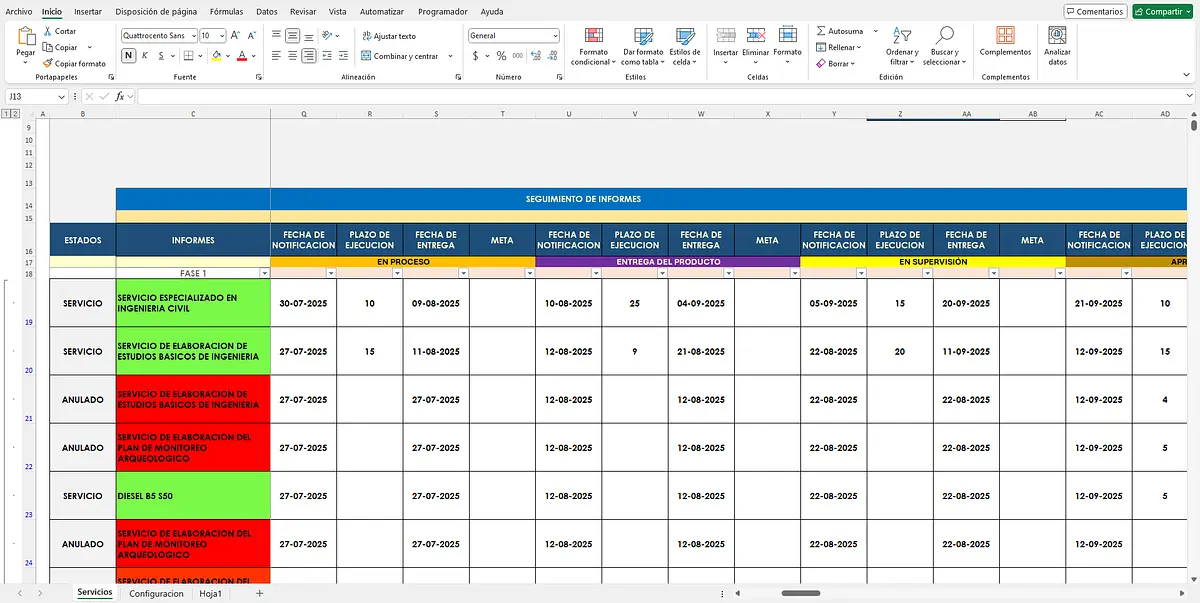Switch to the Insertar tab

click(88, 11)
